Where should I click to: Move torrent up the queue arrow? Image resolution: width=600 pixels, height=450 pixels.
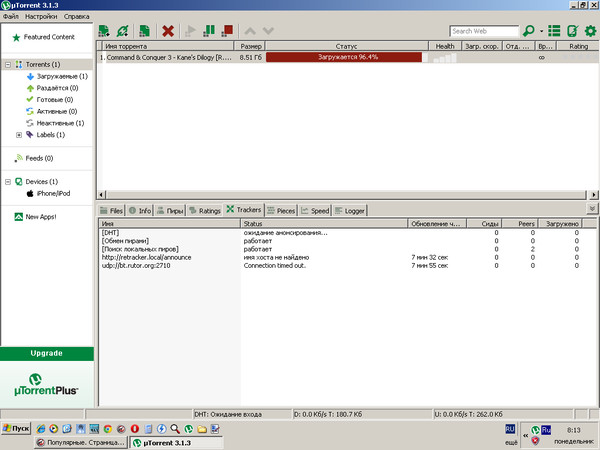[x=250, y=31]
